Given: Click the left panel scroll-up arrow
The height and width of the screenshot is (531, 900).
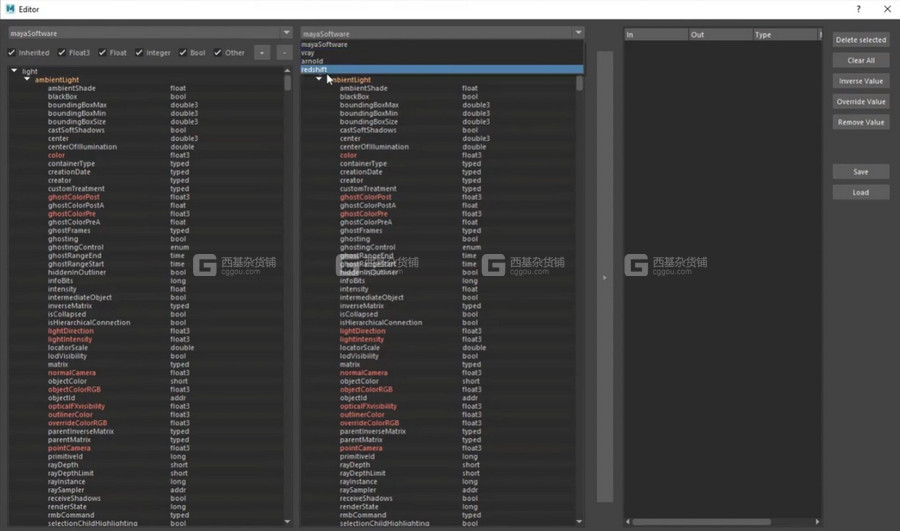Looking at the screenshot, I should tap(288, 70).
